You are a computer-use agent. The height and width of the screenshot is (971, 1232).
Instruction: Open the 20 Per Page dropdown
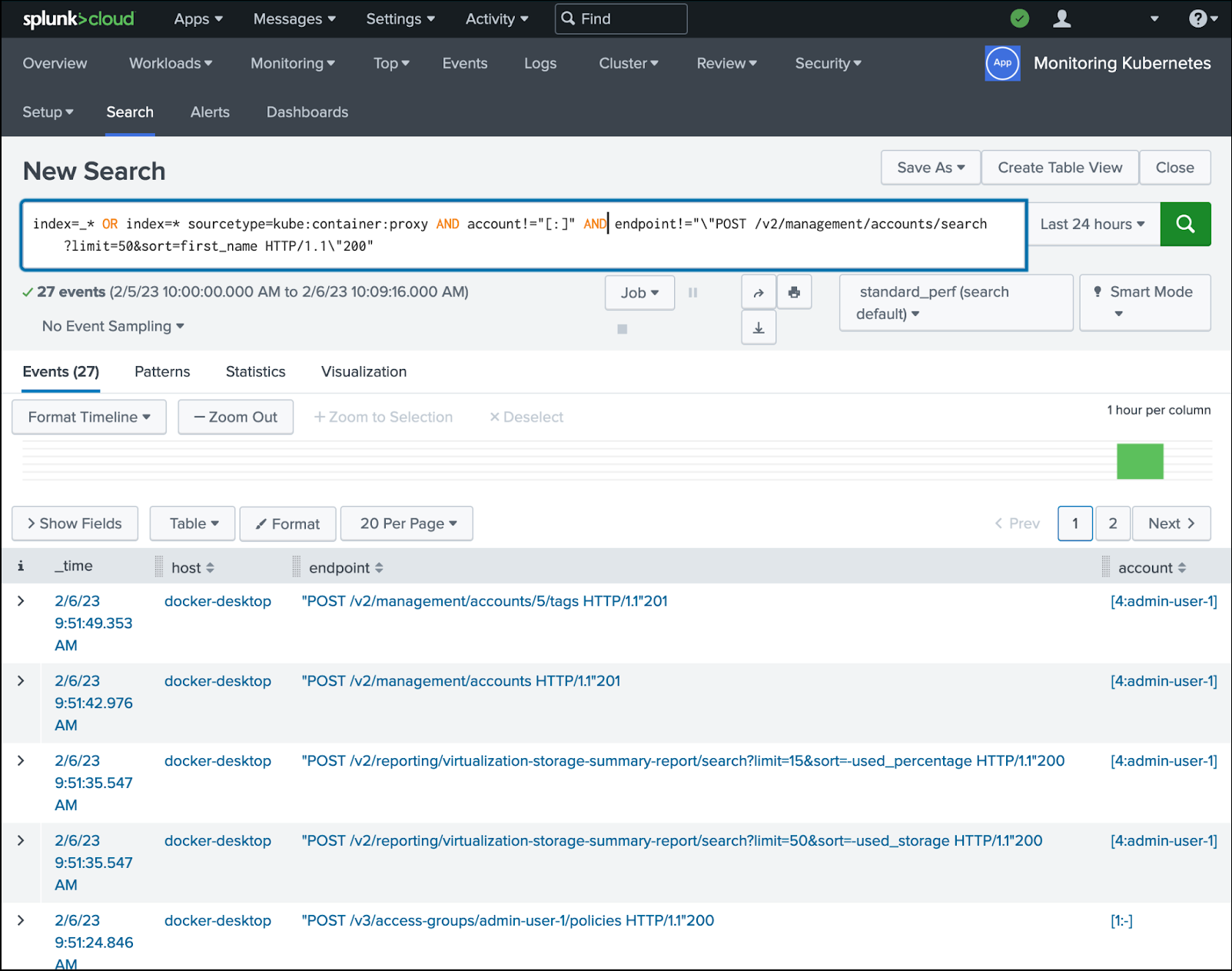click(x=407, y=524)
